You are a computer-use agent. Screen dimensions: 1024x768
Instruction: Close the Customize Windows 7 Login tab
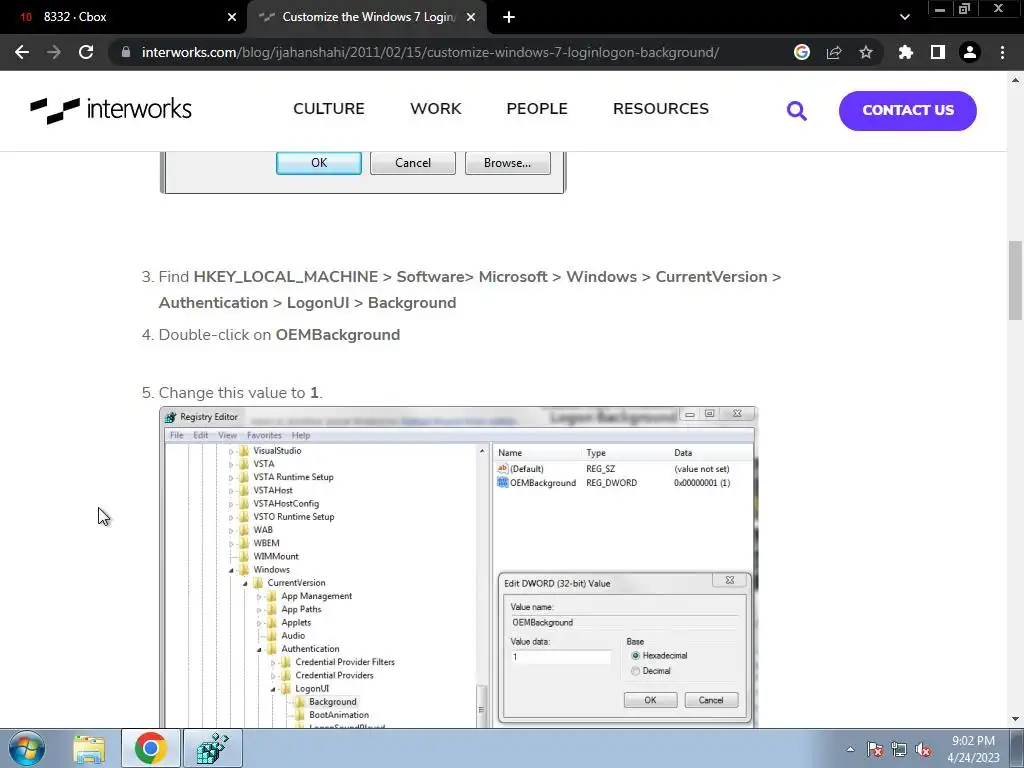pos(471,17)
